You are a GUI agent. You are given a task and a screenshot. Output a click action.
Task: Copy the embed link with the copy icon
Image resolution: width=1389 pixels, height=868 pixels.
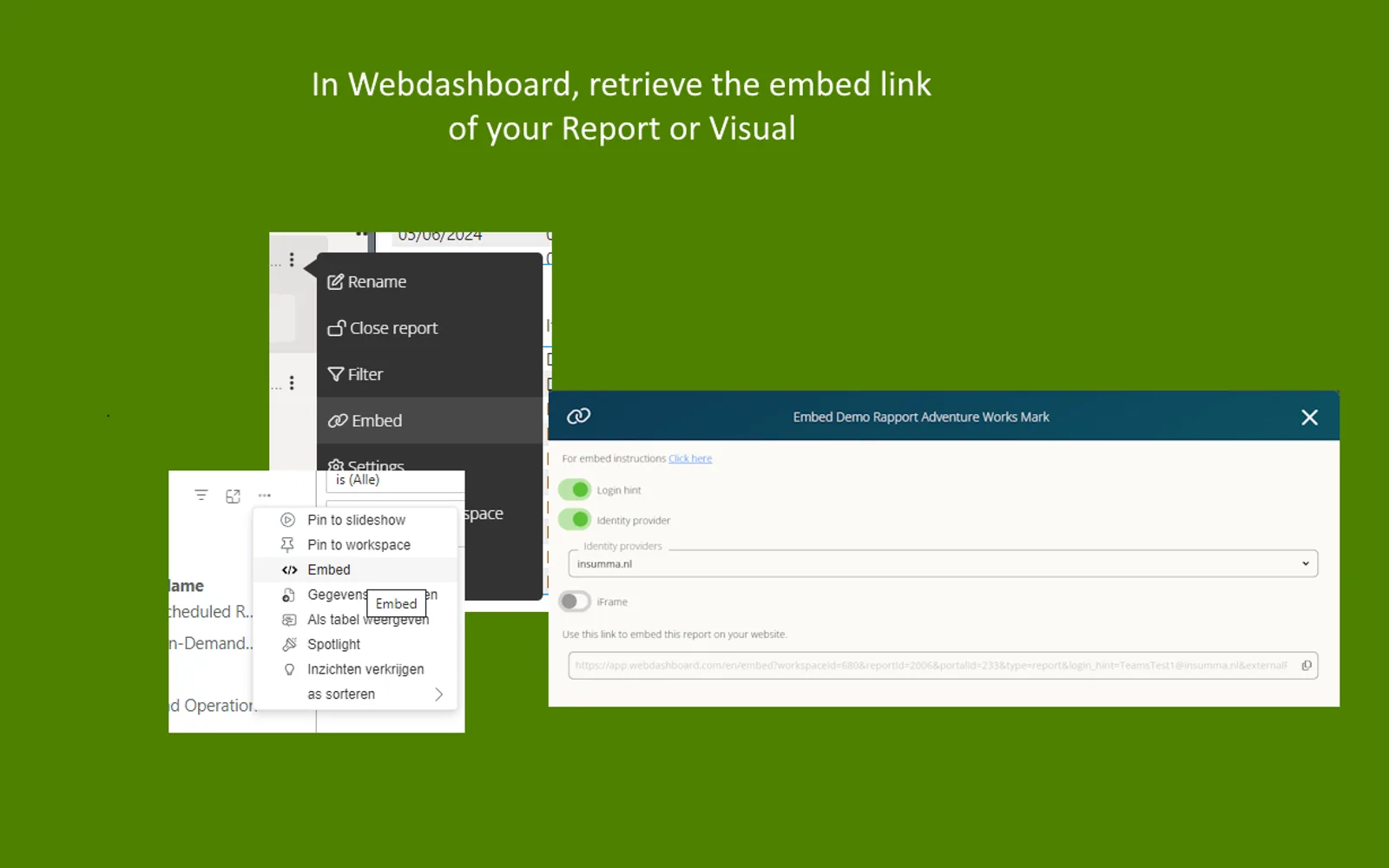1307,666
